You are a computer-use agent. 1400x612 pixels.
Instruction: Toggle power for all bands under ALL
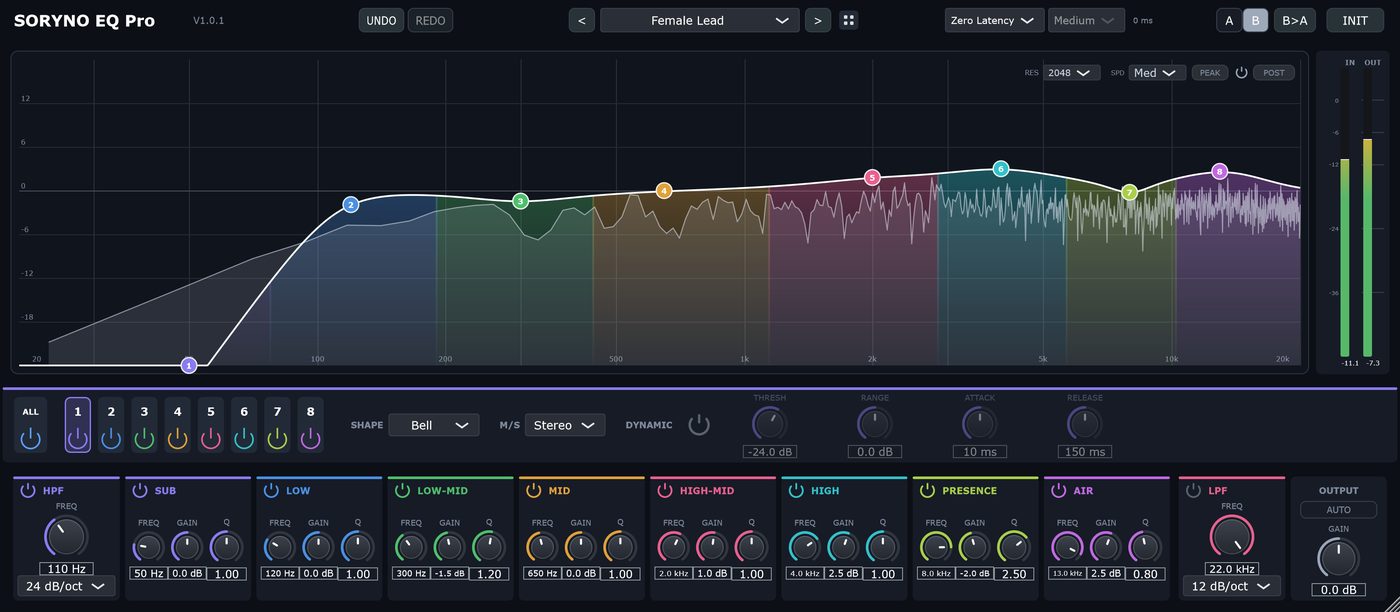31,438
